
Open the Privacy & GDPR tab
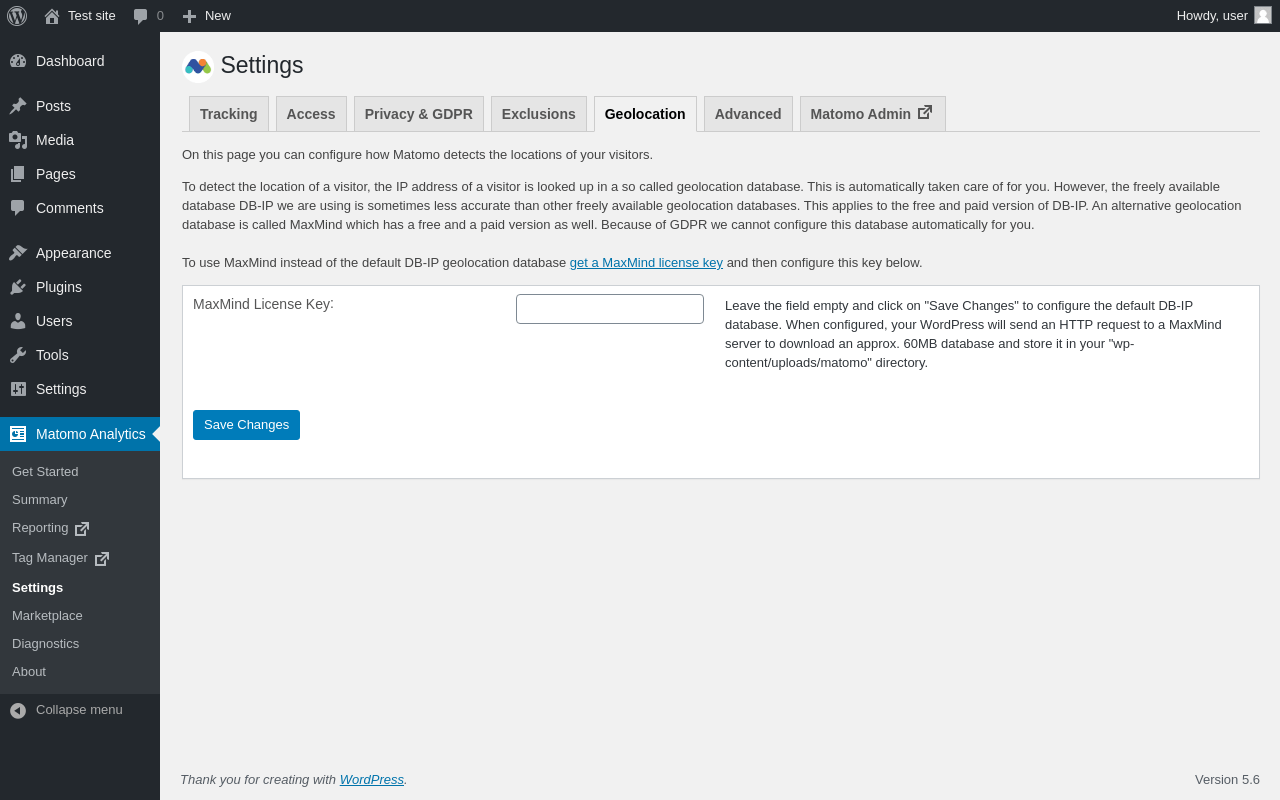click(x=418, y=114)
